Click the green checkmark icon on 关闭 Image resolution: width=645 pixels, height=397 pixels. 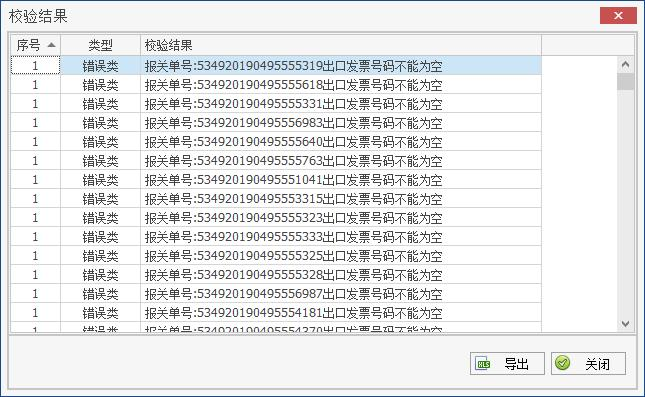562,363
